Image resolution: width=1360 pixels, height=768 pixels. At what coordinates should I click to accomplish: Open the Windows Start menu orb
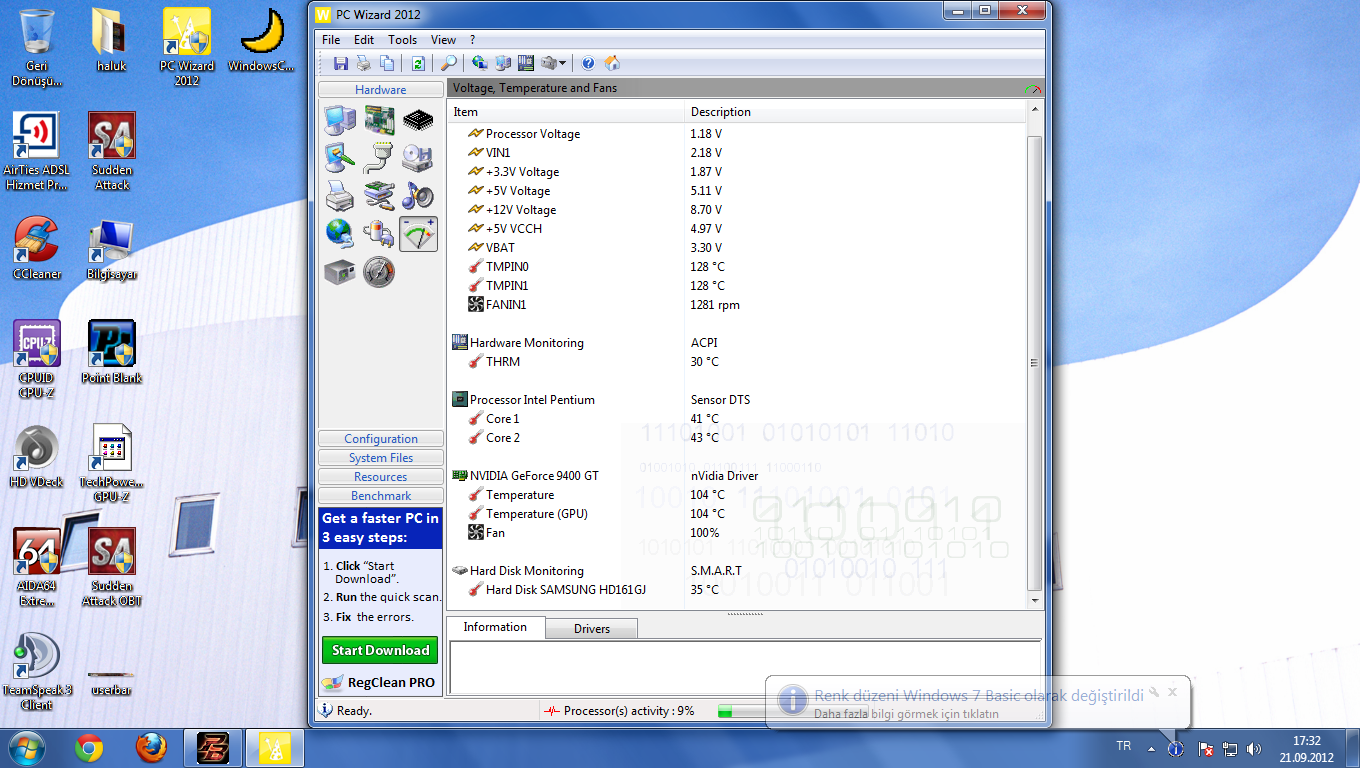[27, 748]
